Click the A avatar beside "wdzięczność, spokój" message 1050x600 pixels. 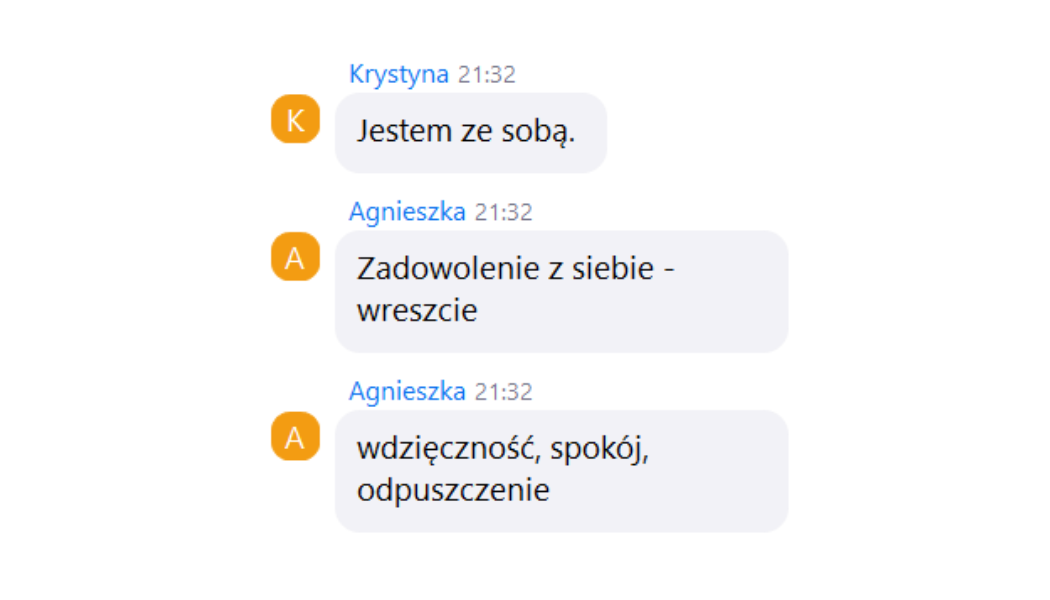coord(295,436)
